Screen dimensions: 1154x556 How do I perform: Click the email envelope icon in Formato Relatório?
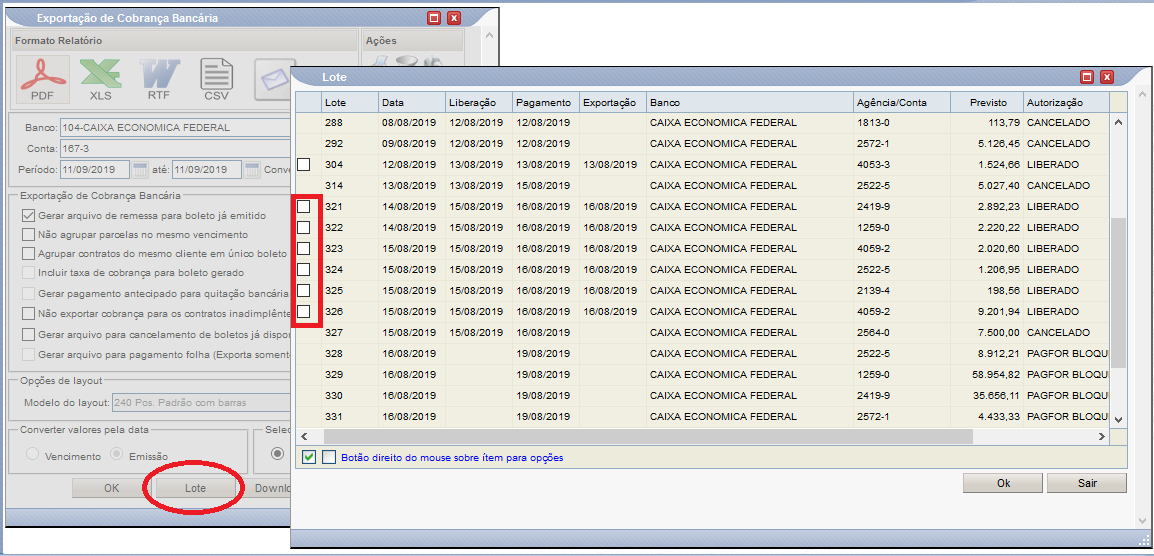pos(274,80)
